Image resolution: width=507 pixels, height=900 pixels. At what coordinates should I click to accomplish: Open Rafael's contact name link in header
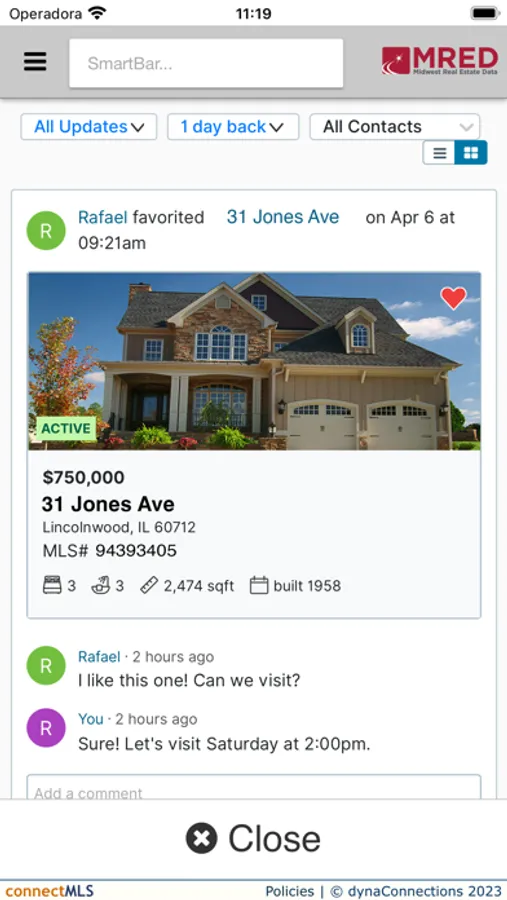point(103,218)
